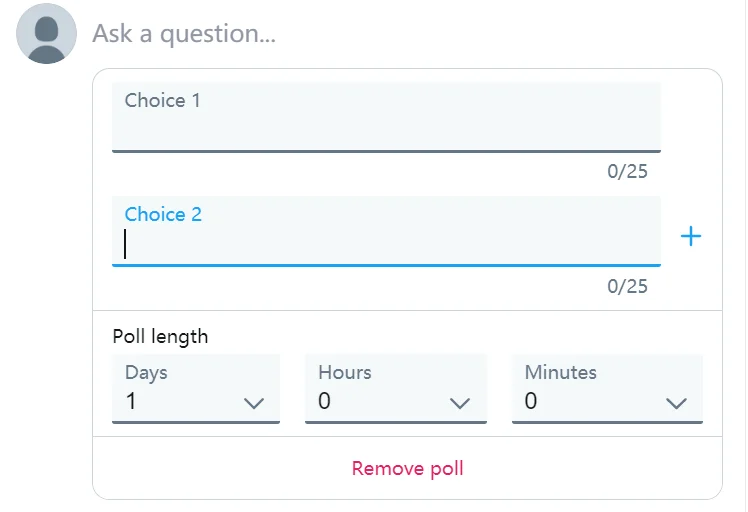
Task: Click the Days dropdown chevron arrow
Action: click(x=254, y=403)
